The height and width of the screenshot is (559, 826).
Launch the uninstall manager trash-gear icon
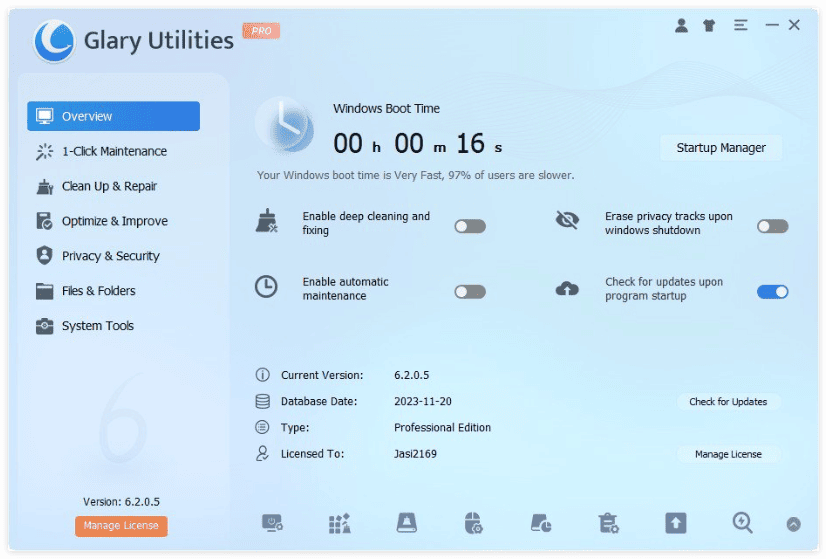608,523
